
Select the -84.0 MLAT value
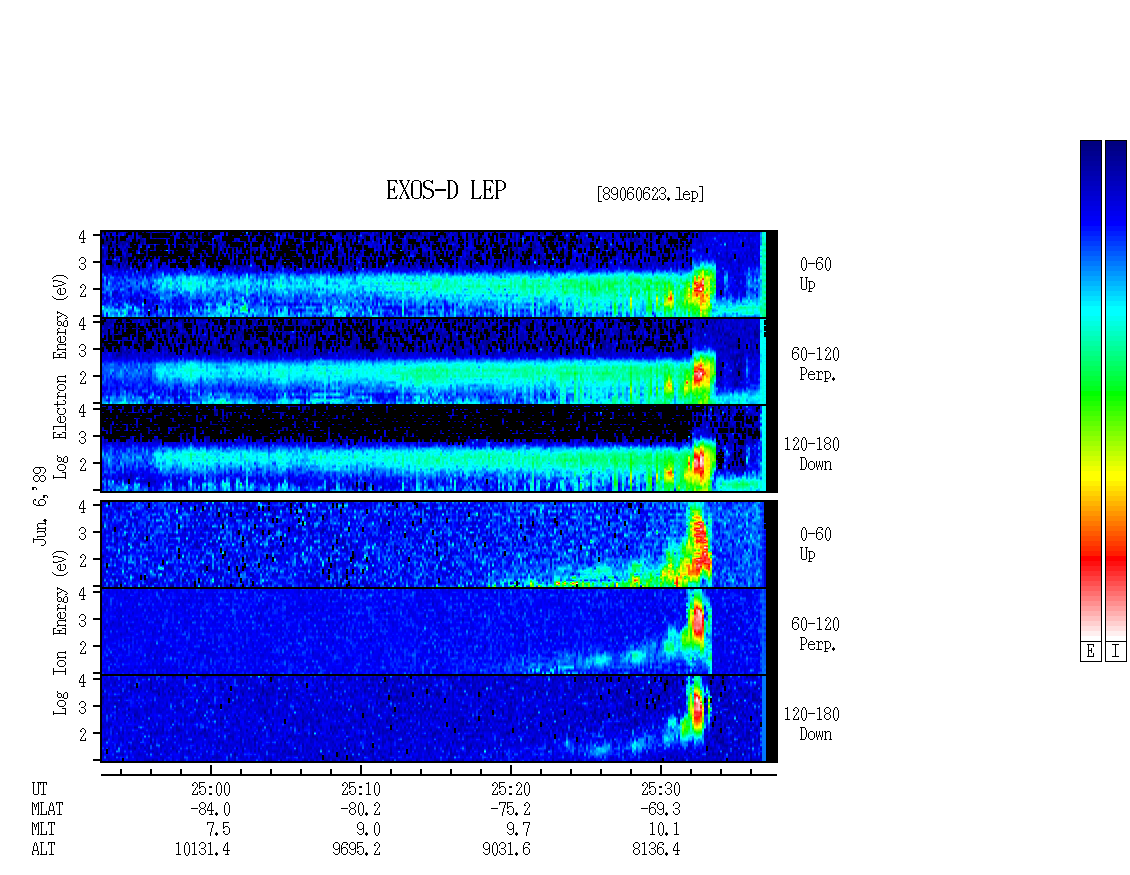coord(210,809)
